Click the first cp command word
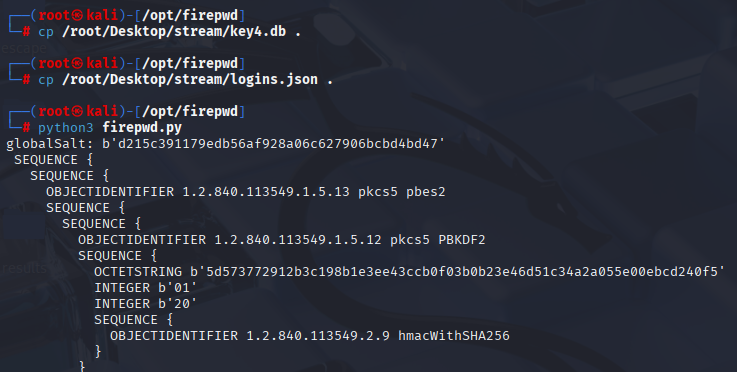This screenshot has height=372, width=737. pos(46,32)
